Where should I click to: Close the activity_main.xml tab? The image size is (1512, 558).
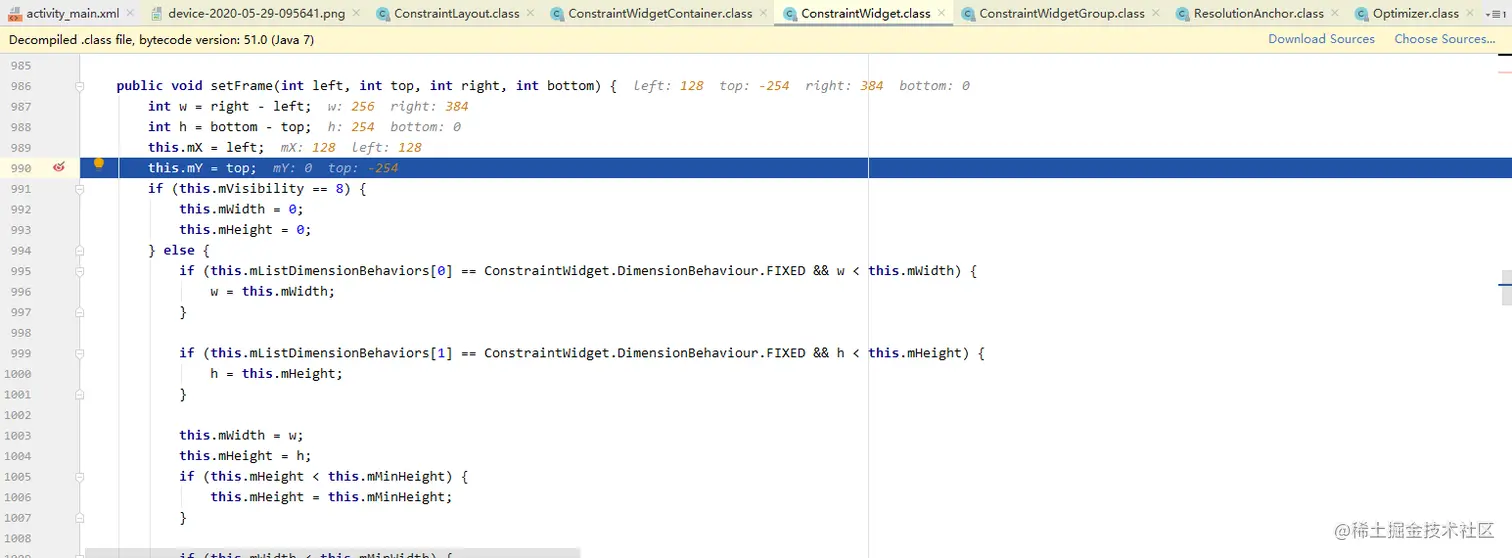130,14
